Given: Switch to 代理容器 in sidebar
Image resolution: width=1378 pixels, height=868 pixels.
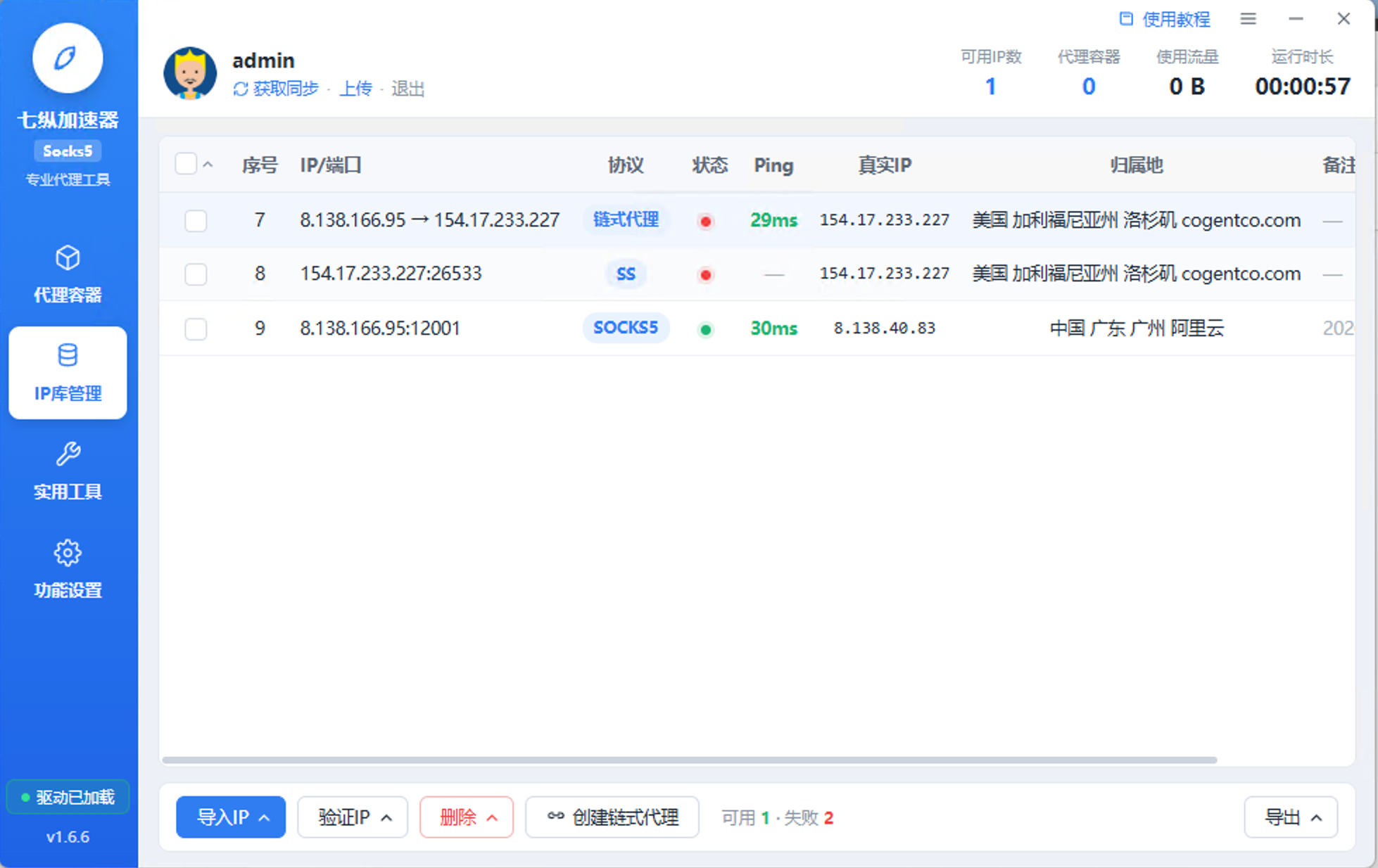Looking at the screenshot, I should (x=68, y=274).
